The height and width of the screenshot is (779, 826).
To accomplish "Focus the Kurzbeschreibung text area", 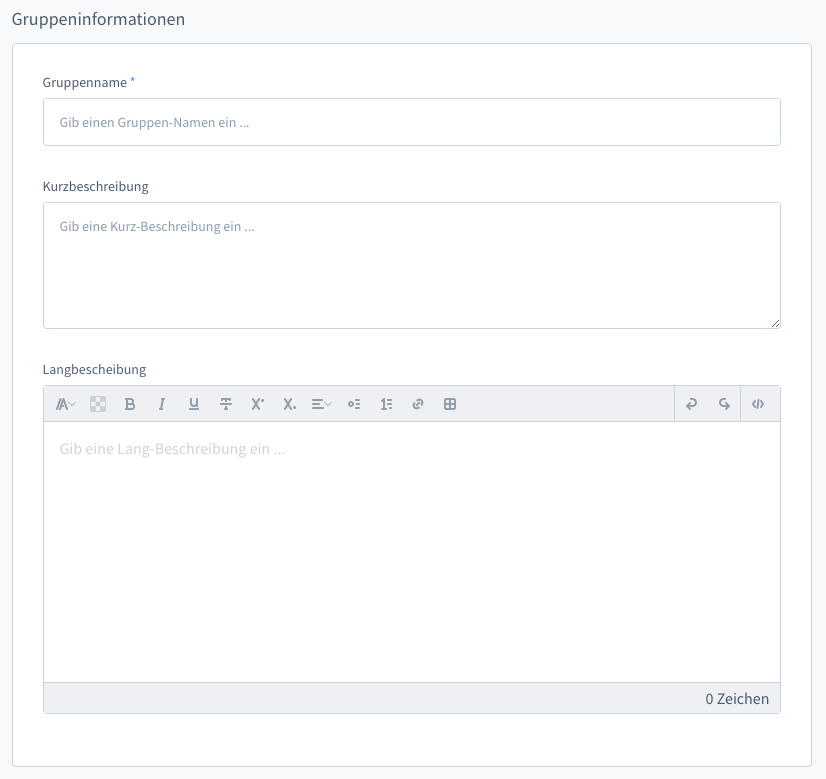I will click(411, 265).
